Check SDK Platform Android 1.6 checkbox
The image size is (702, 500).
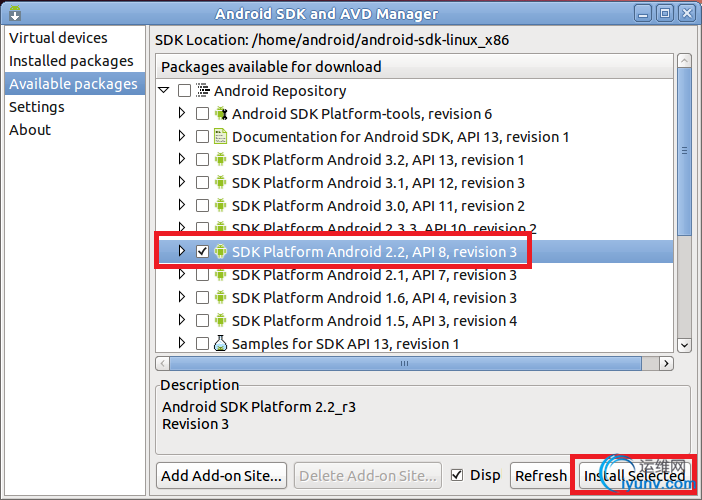[202, 298]
